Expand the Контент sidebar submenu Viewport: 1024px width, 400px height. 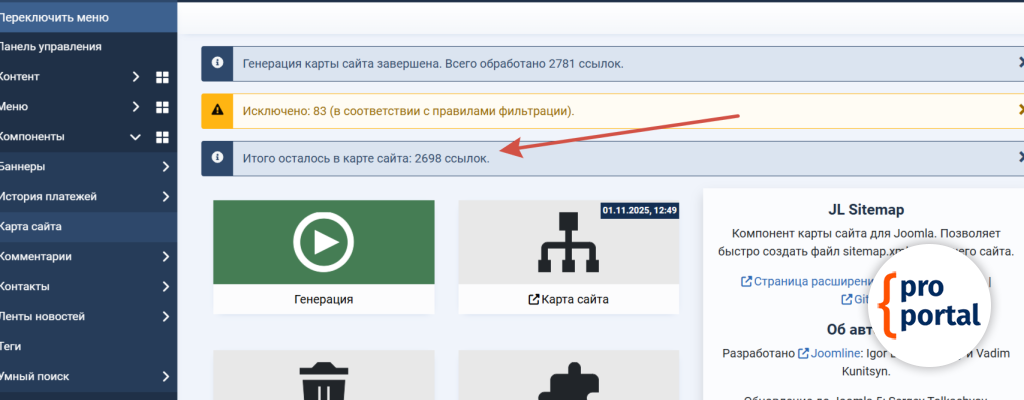[135, 77]
